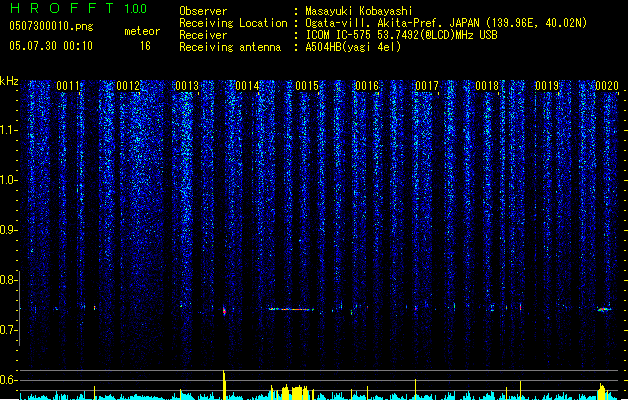629x400 pixels.
Task: Click the 0012 time marker
Action: pyautogui.click(x=128, y=86)
